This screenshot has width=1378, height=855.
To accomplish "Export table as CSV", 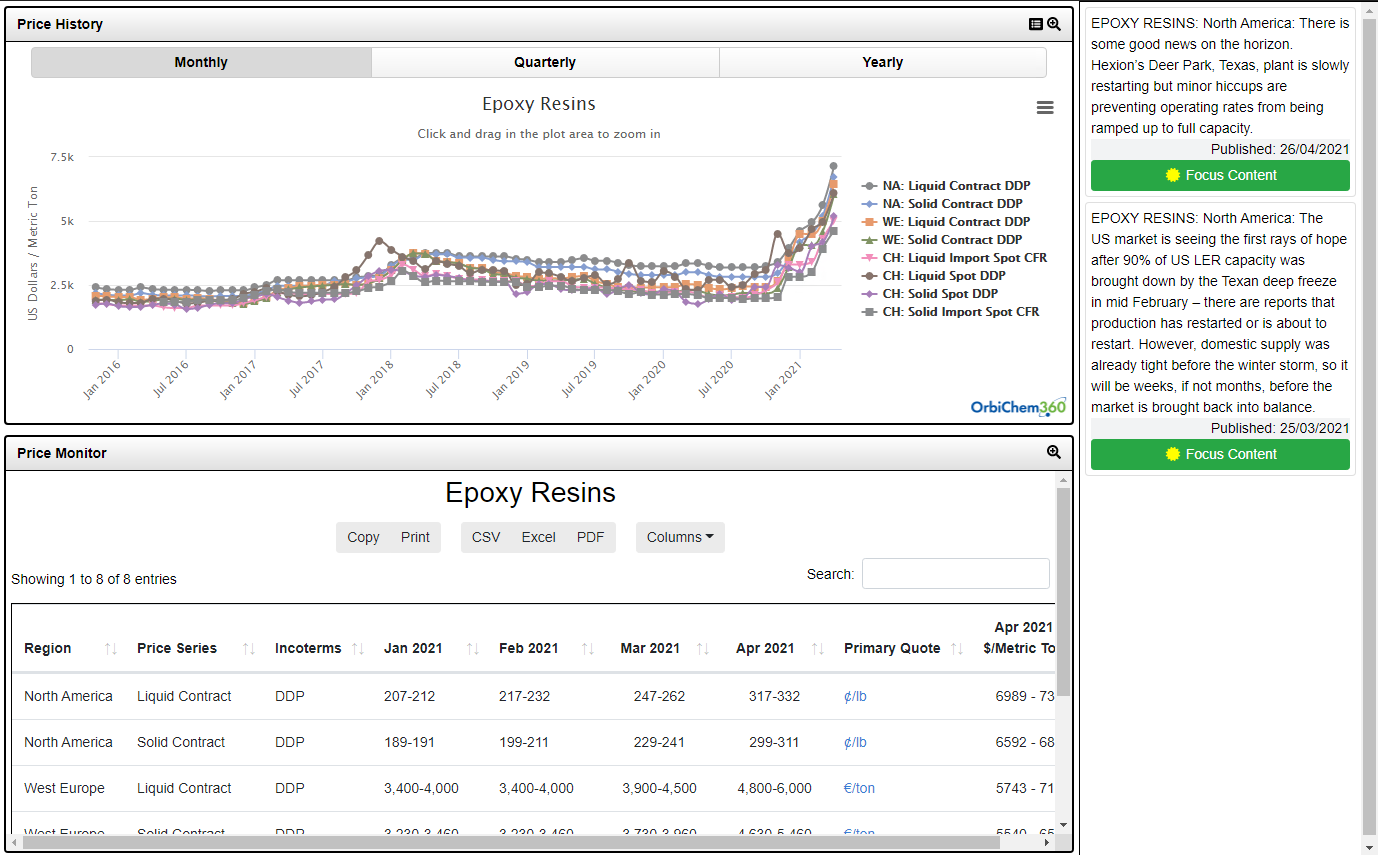I will pos(486,537).
